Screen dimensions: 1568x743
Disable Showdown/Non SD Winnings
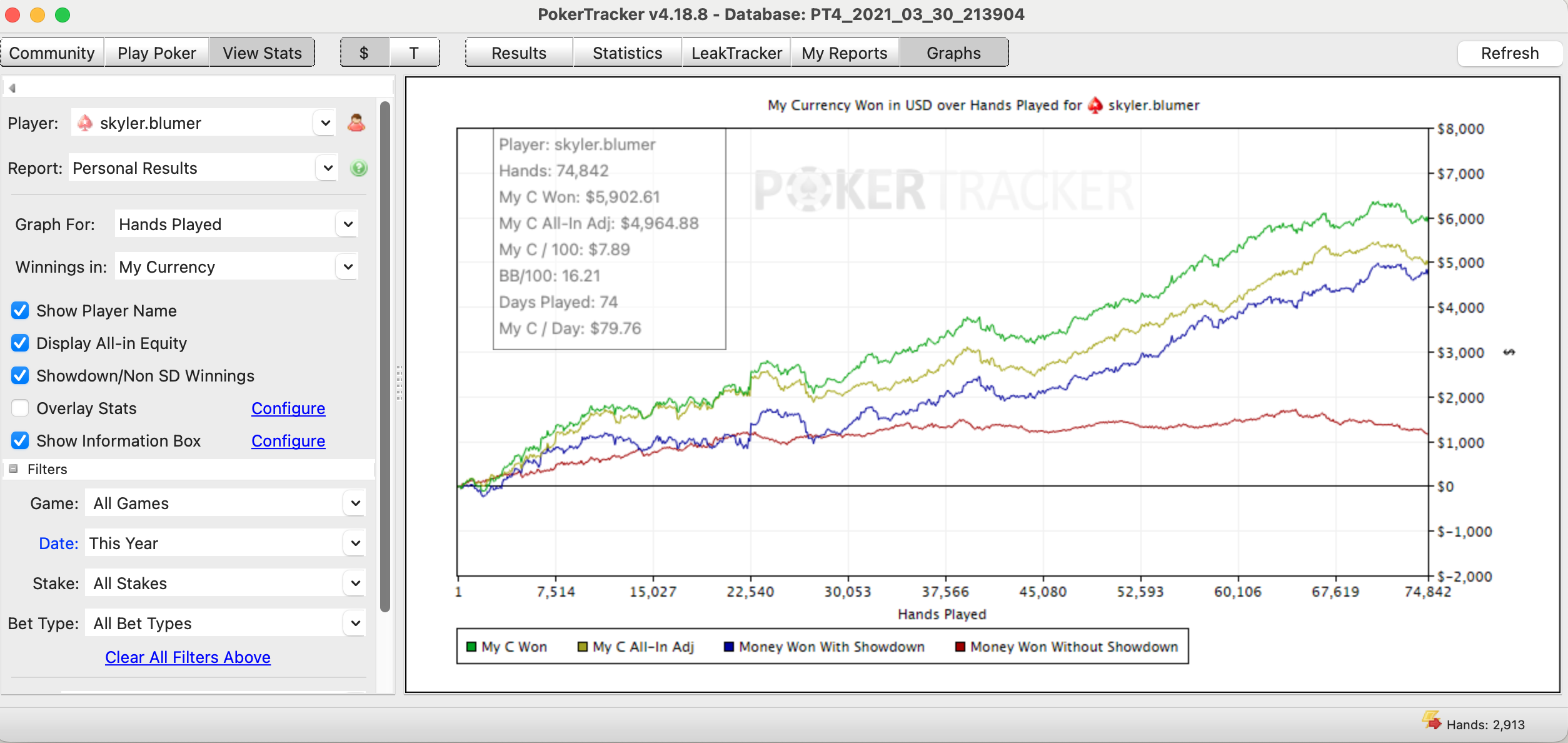click(20, 376)
